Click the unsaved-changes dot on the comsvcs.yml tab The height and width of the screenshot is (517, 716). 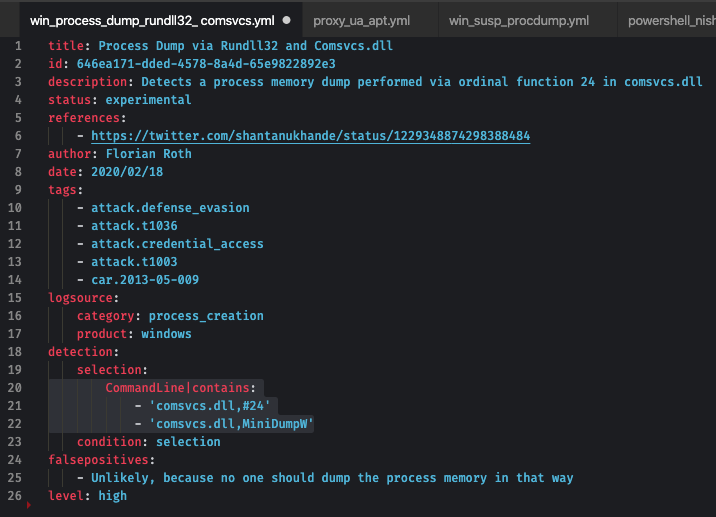286,20
